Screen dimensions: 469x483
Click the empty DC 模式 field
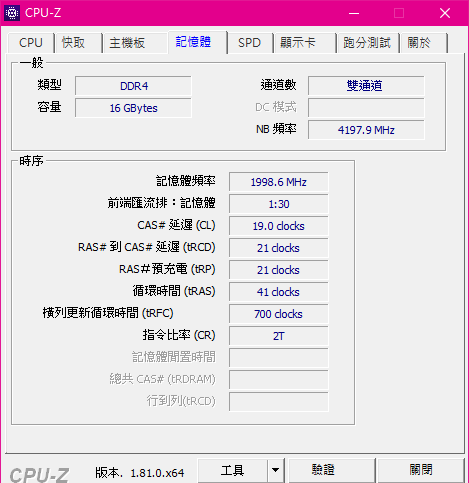click(x=366, y=108)
